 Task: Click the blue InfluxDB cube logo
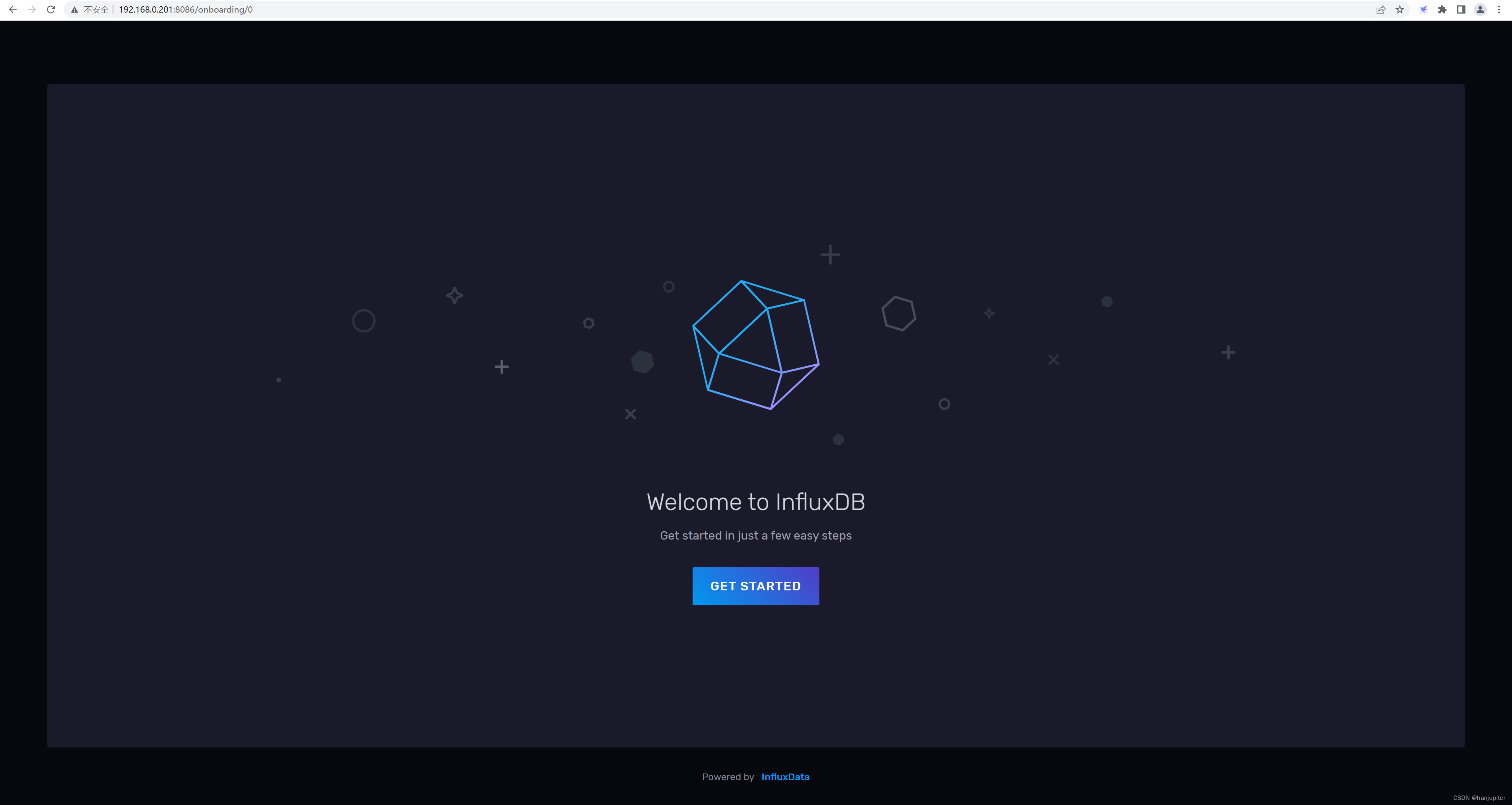(756, 345)
